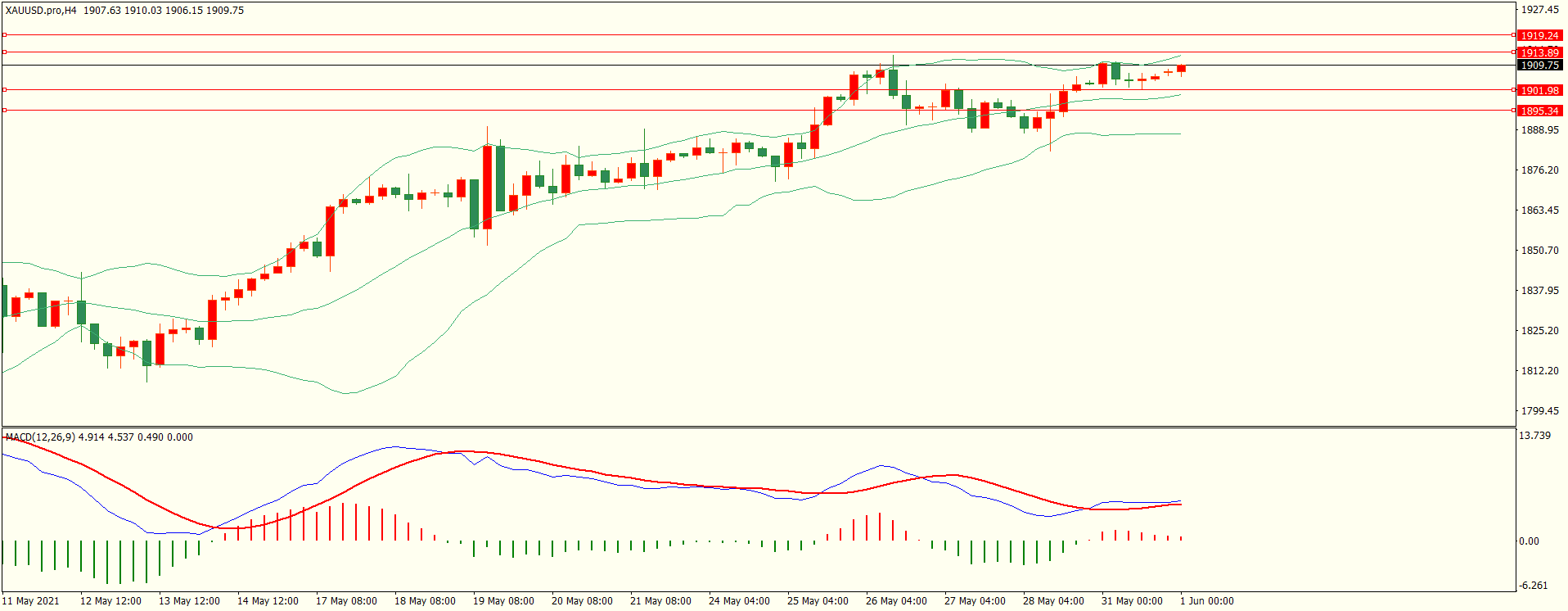Click the 1863.45 price scale value
This screenshot has height=611, width=1568.
(x=1539, y=210)
